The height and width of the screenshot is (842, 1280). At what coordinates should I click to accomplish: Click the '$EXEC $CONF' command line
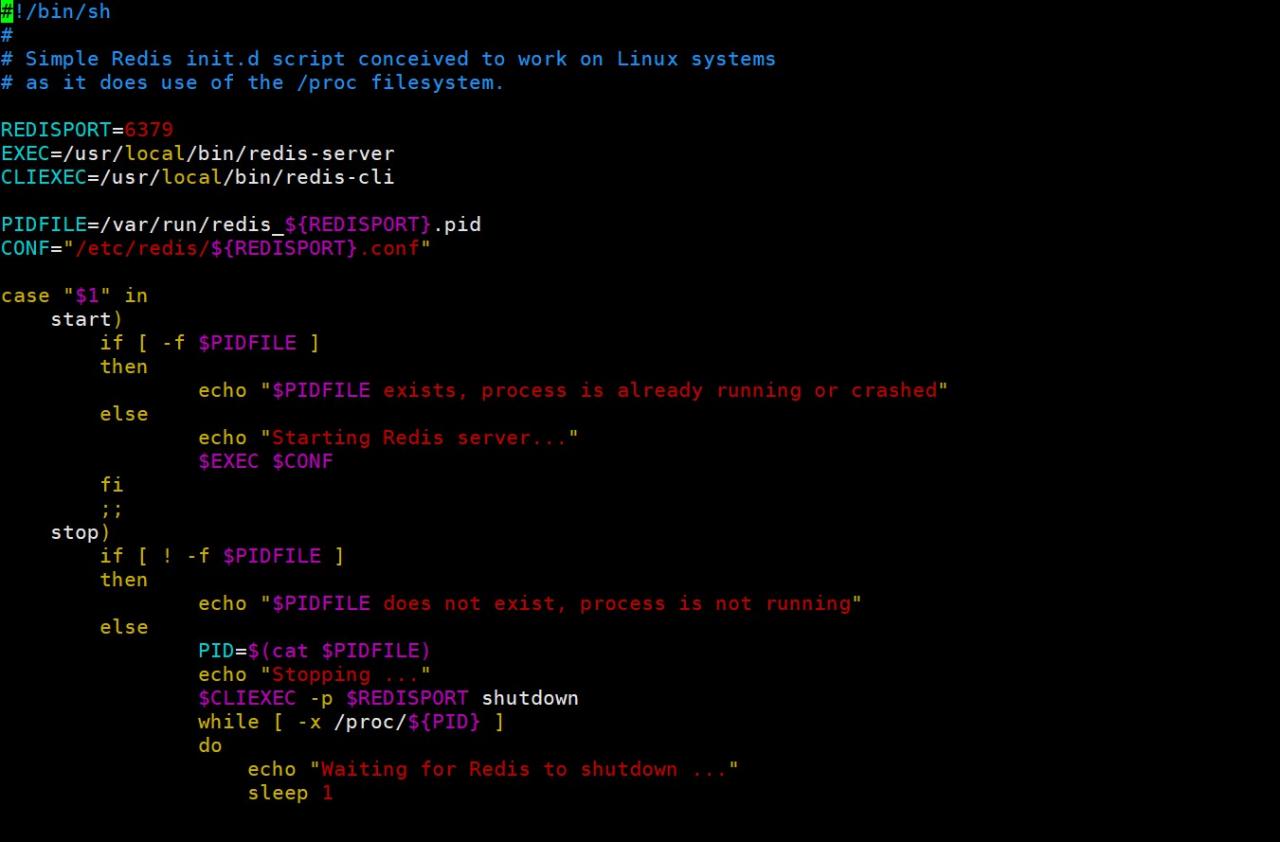[x=266, y=462]
